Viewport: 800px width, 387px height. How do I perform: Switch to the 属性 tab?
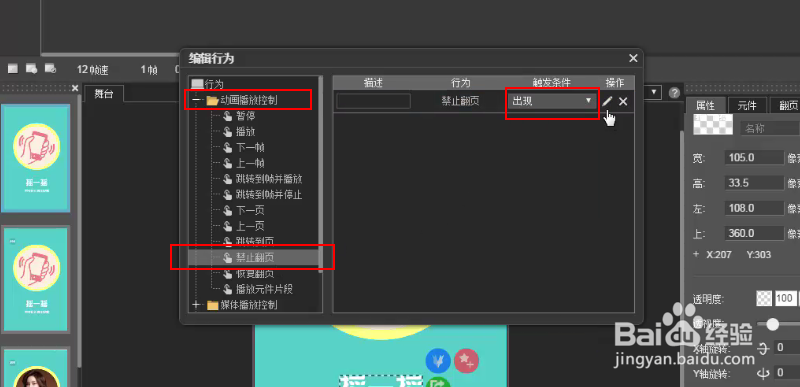706,106
